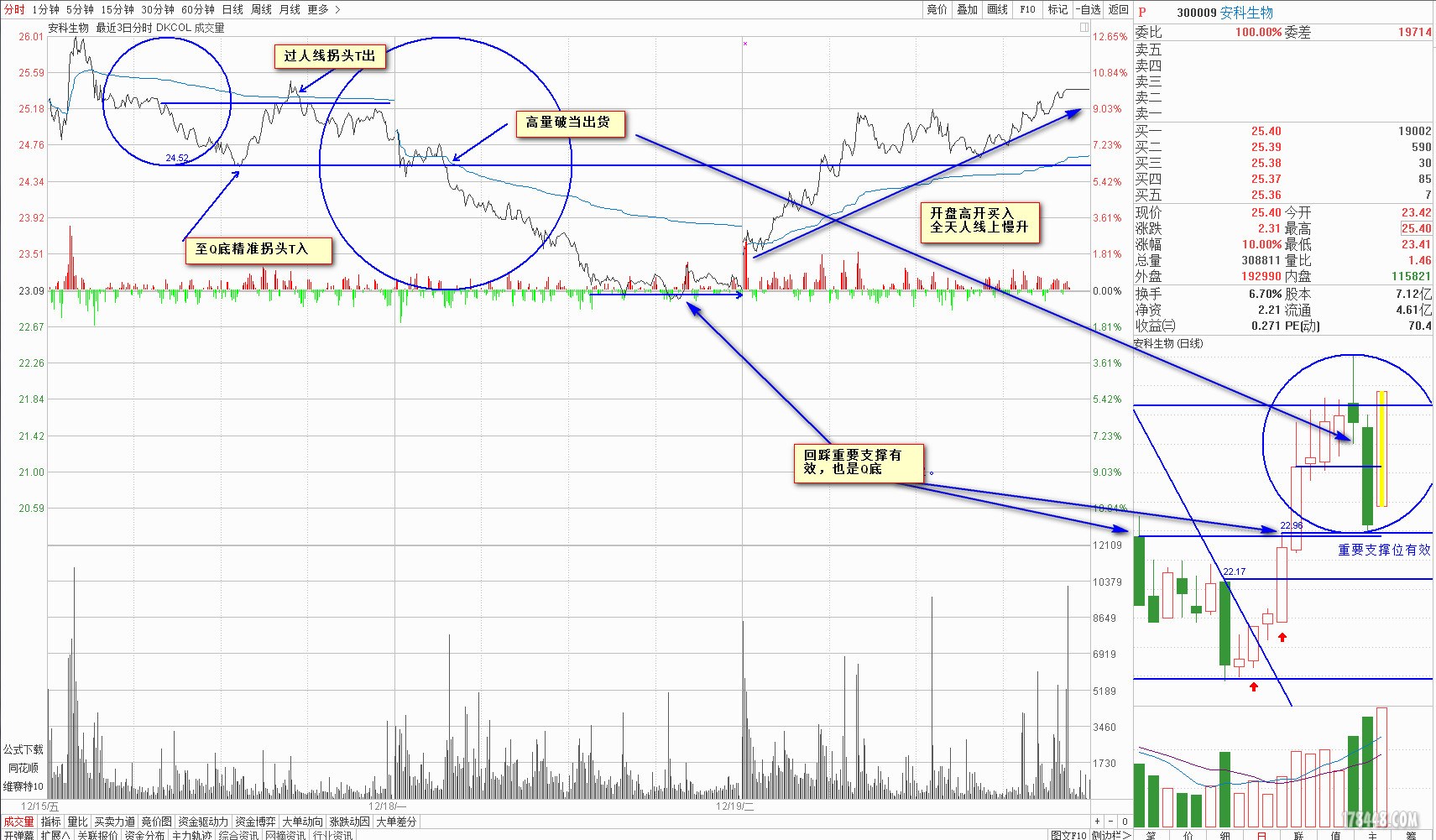Image resolution: width=1436 pixels, height=840 pixels.
Task: Select the 60分钟 period tab
Action: point(198,9)
